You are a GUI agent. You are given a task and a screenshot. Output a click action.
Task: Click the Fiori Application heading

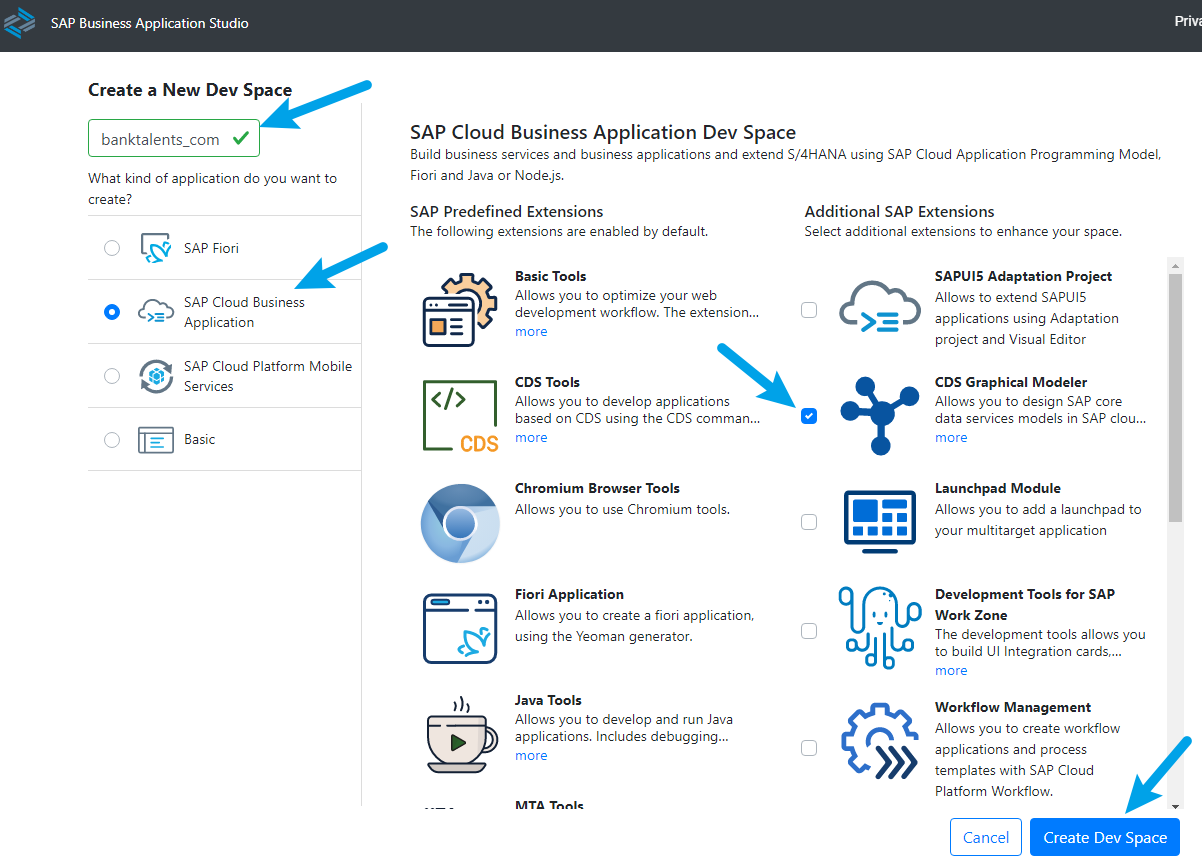click(569, 594)
